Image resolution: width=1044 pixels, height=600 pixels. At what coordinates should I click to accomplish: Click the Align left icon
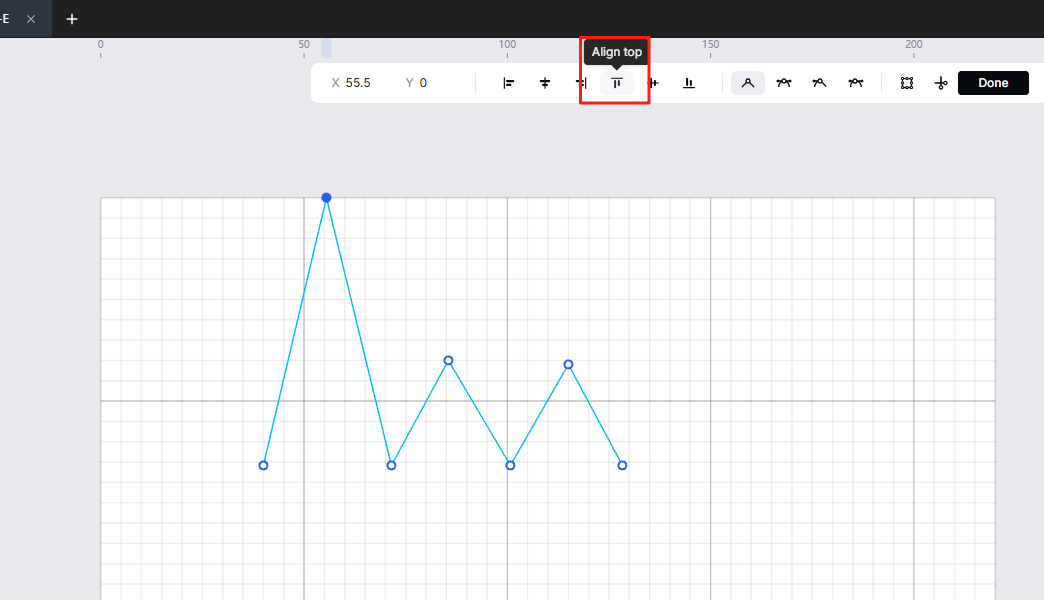pos(508,83)
